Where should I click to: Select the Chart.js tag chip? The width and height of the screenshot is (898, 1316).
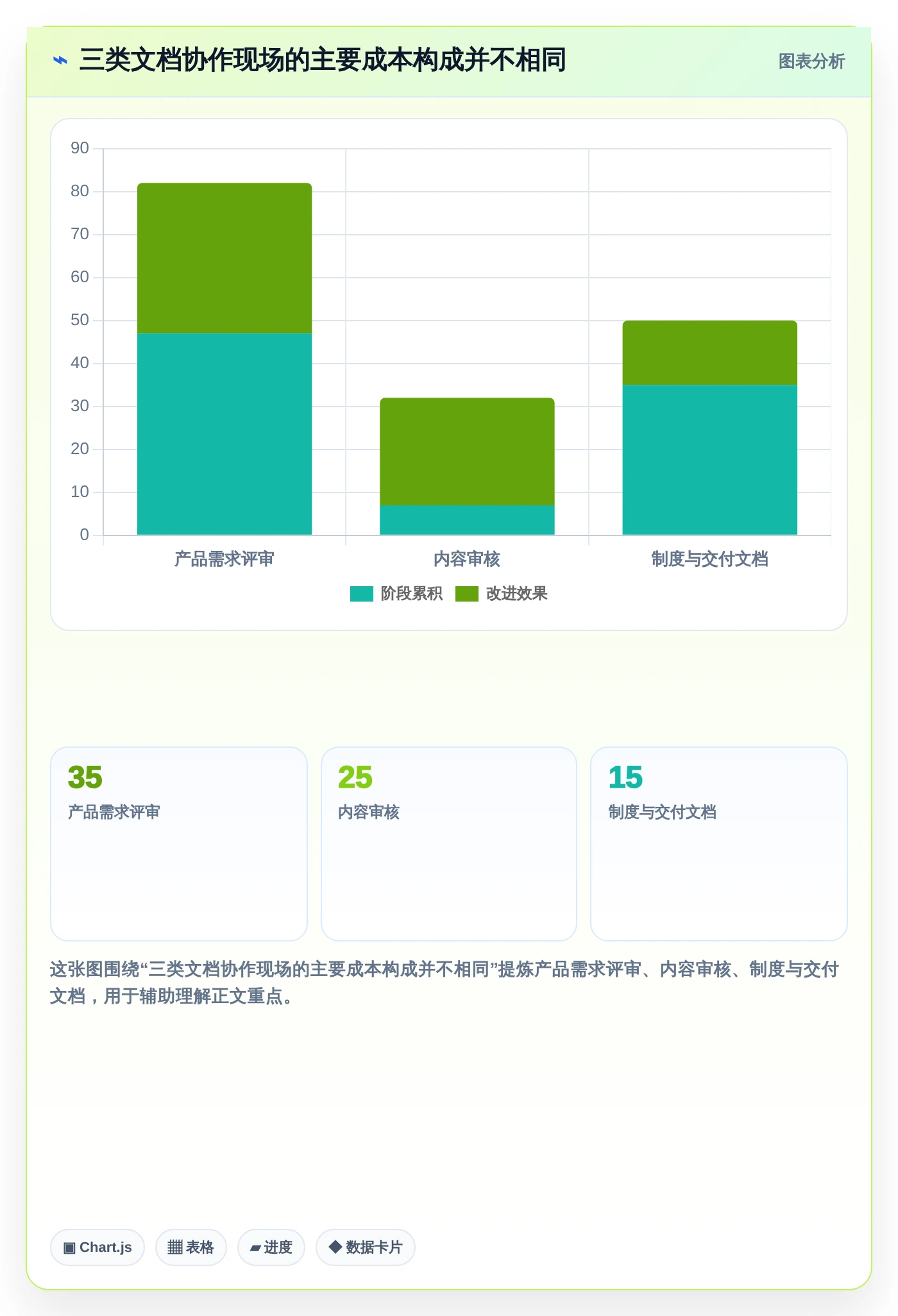tap(97, 1247)
